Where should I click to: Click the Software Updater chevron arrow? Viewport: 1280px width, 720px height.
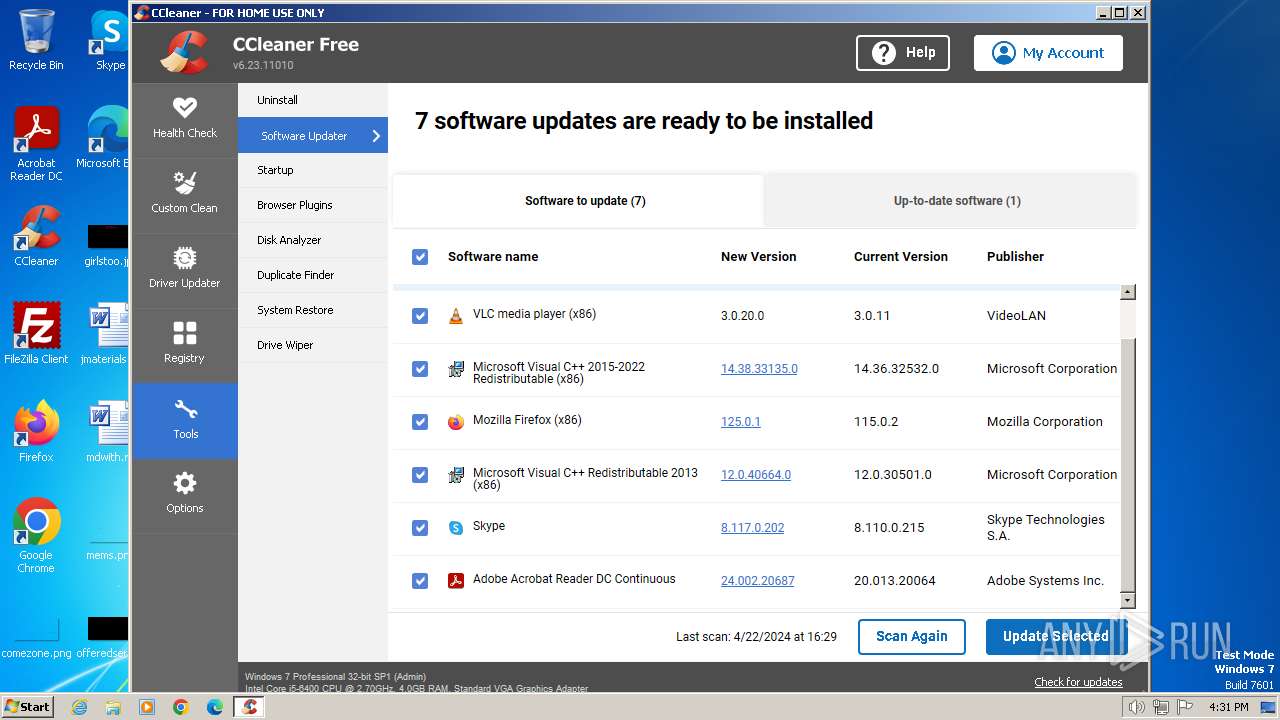[376, 136]
